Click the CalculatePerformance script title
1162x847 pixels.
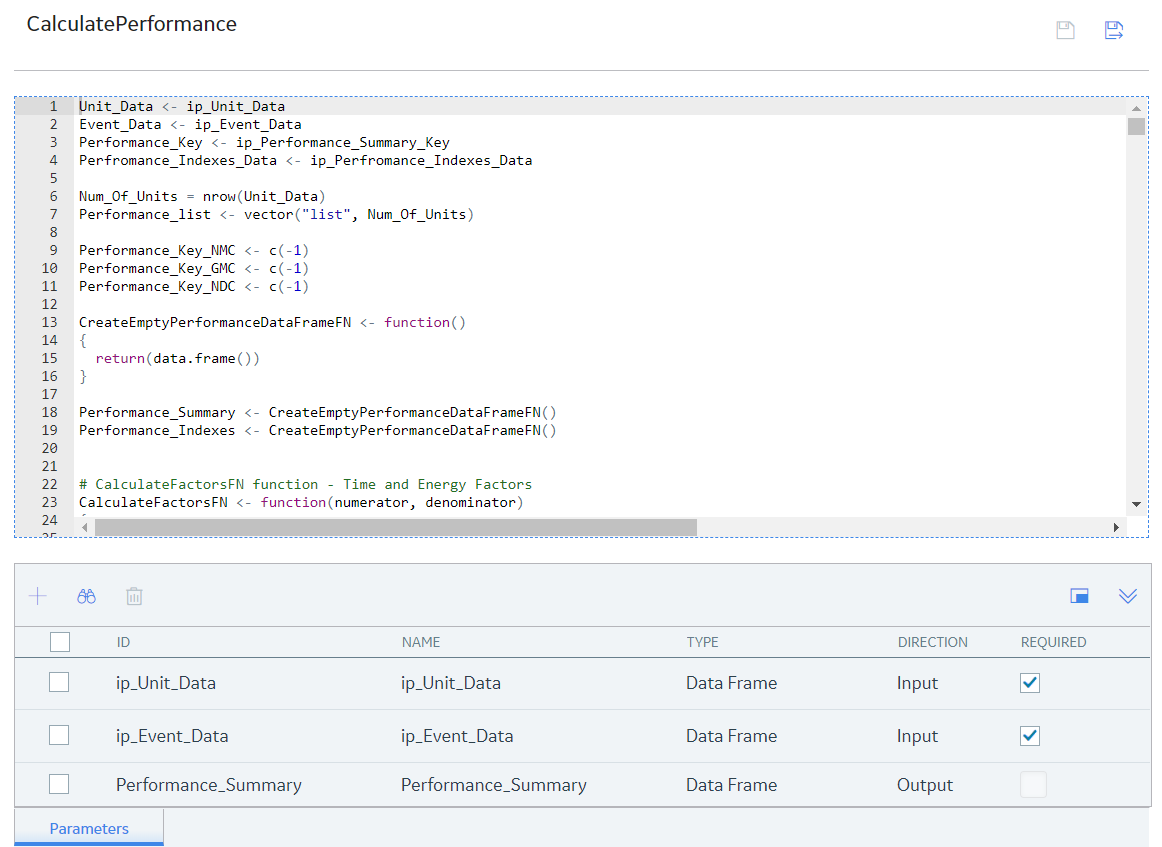click(132, 24)
